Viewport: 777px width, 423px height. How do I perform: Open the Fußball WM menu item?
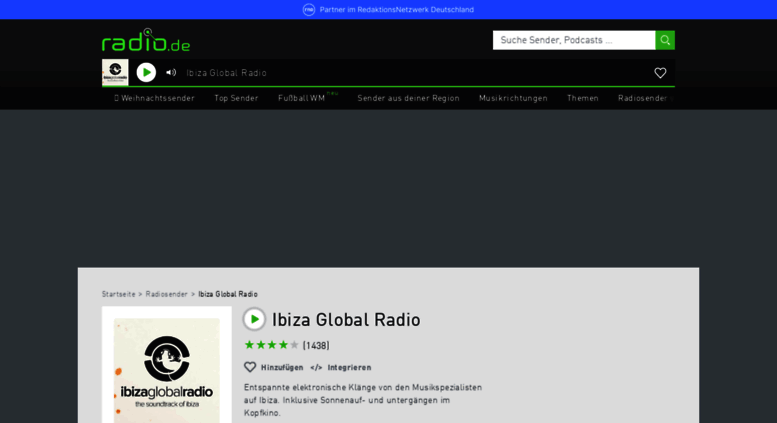[302, 98]
